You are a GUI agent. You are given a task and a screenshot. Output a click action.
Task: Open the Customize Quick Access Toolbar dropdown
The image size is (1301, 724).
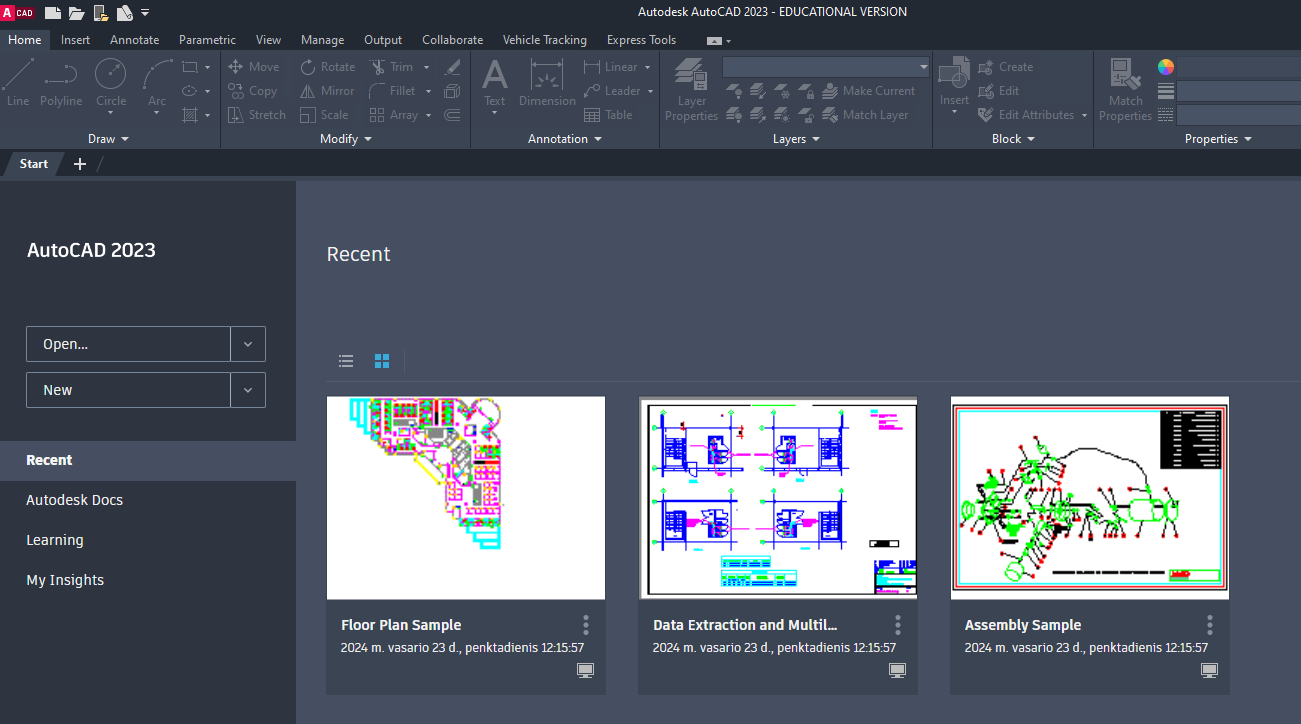pyautogui.click(x=145, y=13)
